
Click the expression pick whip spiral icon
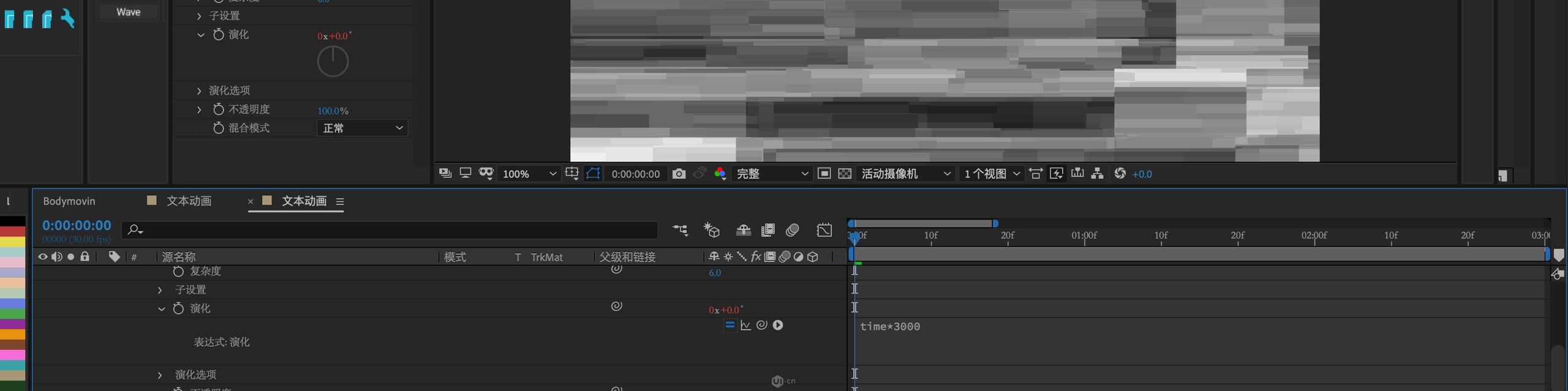pos(761,325)
